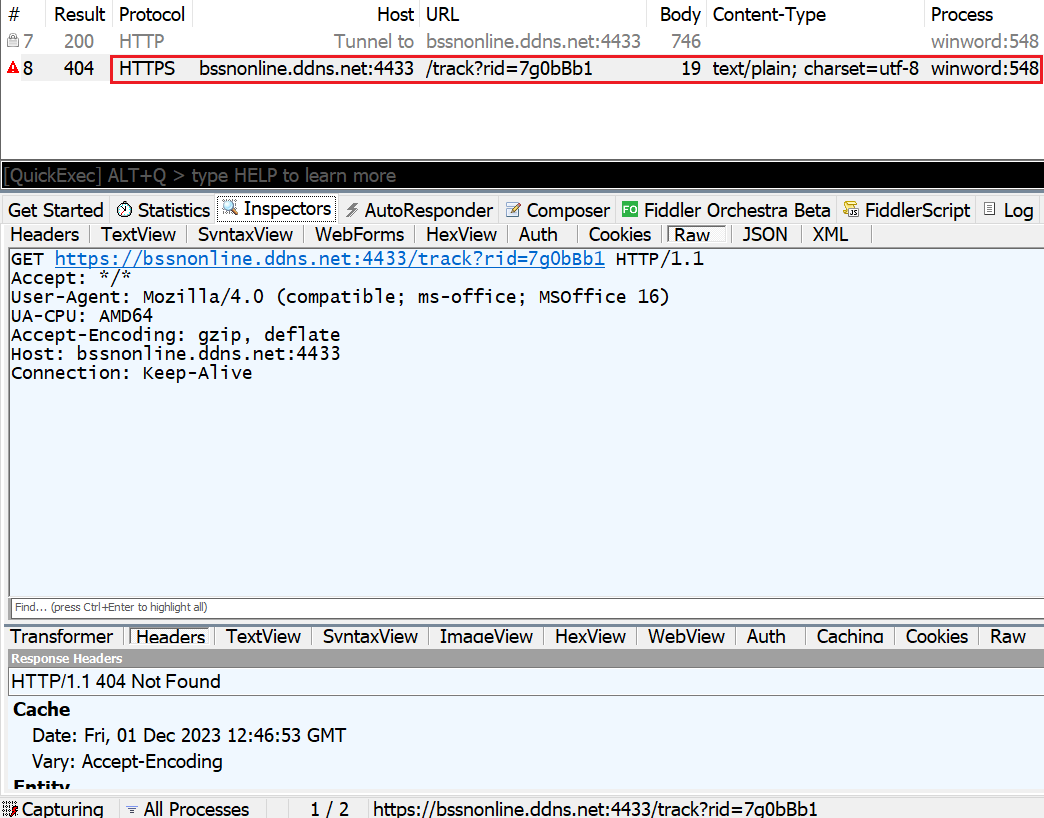Open the Get Started tab
1044x818 pixels.
(55, 209)
